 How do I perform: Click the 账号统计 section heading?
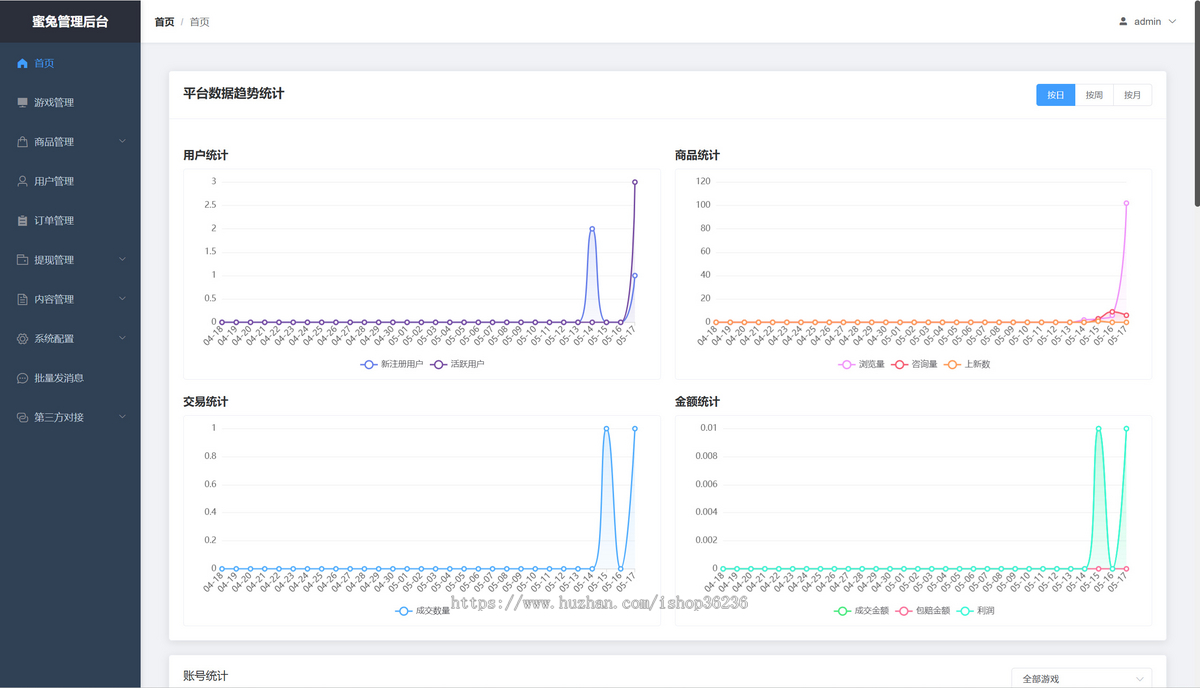pyautogui.click(x=205, y=677)
